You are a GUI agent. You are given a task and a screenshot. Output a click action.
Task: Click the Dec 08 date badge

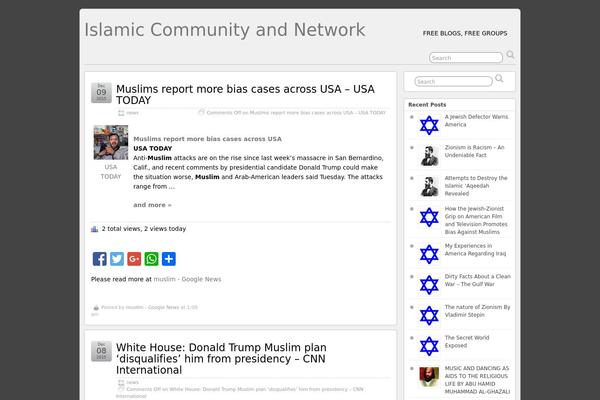click(x=101, y=351)
